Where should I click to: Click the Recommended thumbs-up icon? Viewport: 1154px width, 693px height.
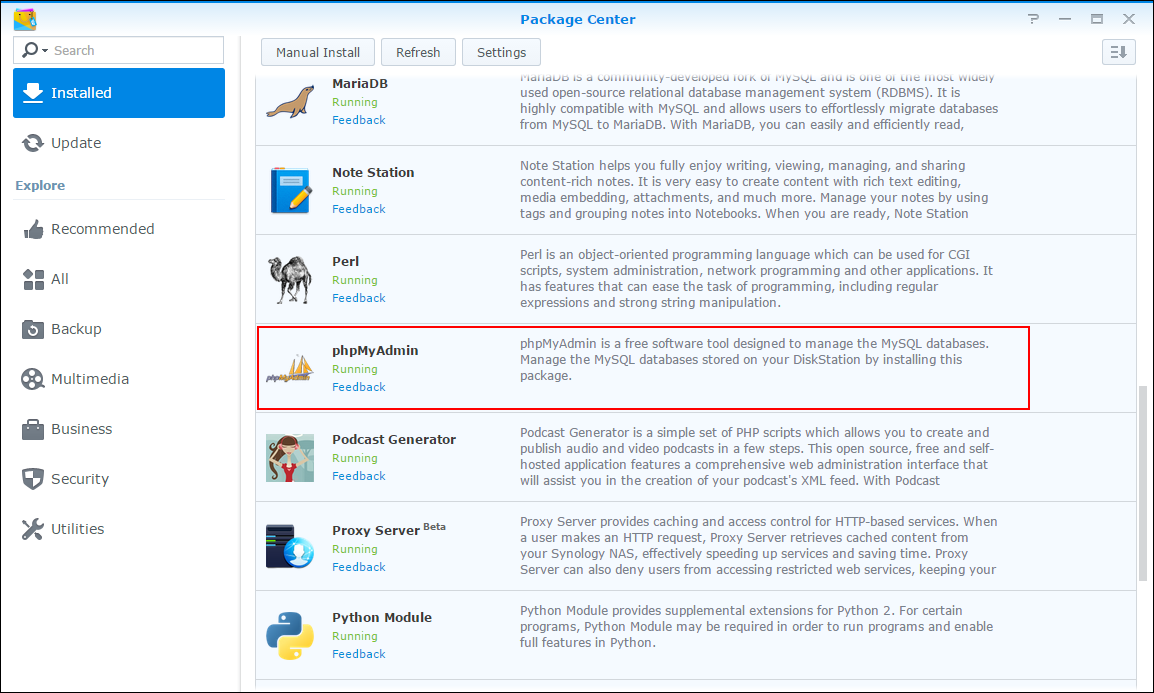(32, 229)
